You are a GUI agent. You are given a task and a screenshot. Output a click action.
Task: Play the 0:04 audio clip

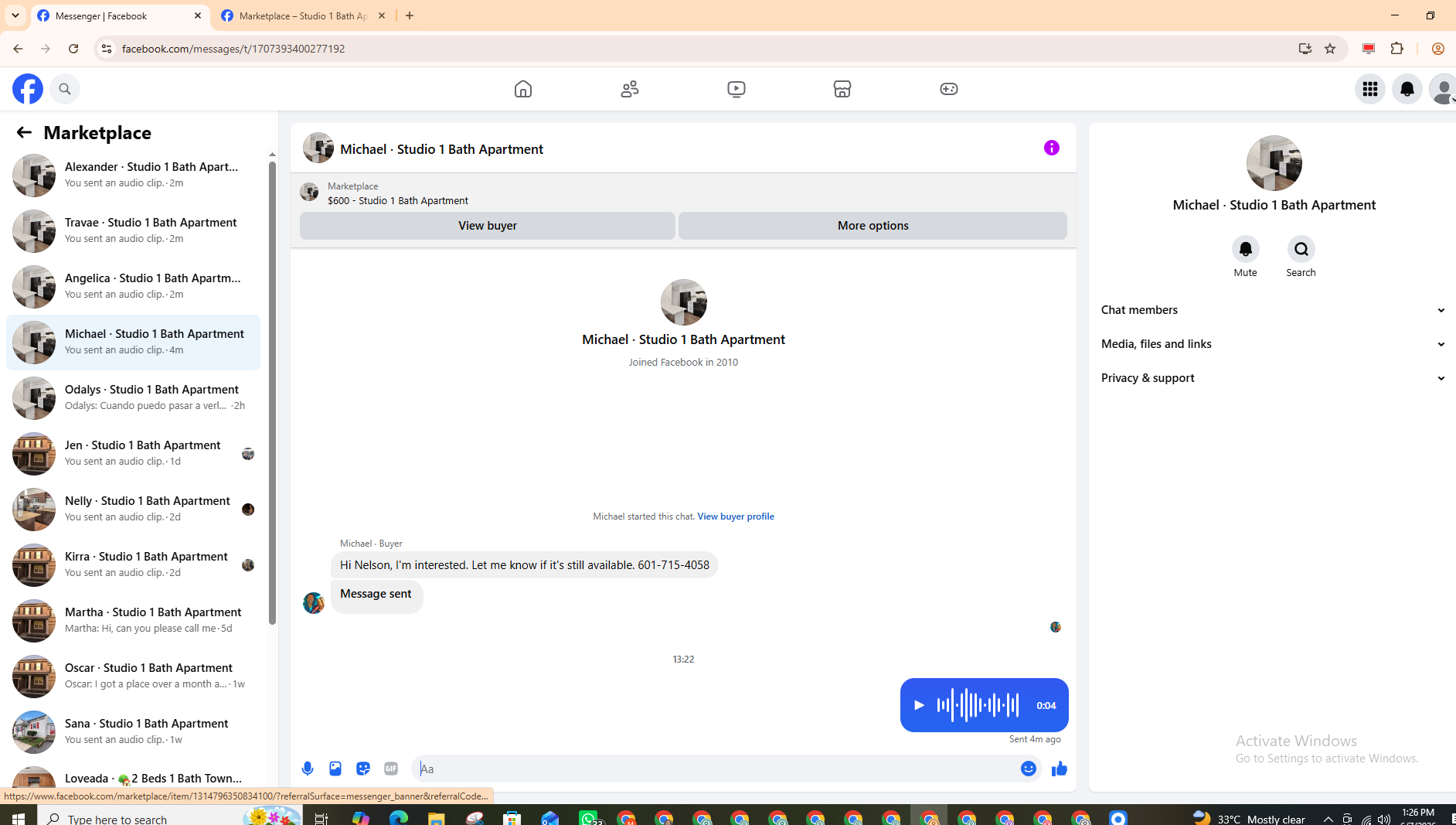(919, 705)
